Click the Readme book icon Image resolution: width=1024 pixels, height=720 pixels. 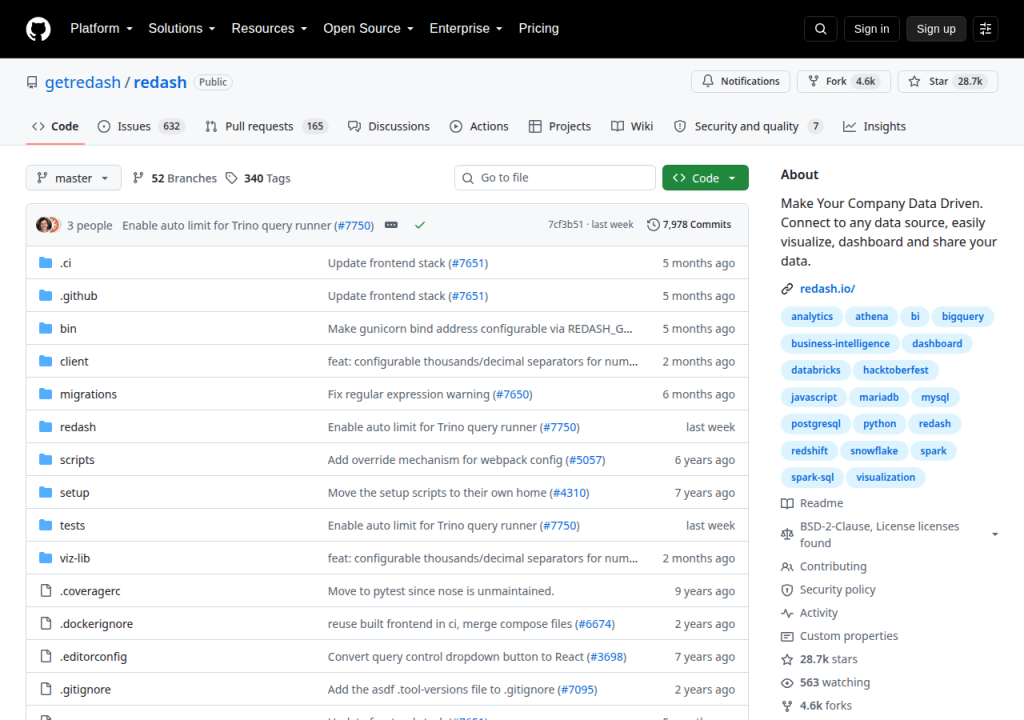coord(787,503)
